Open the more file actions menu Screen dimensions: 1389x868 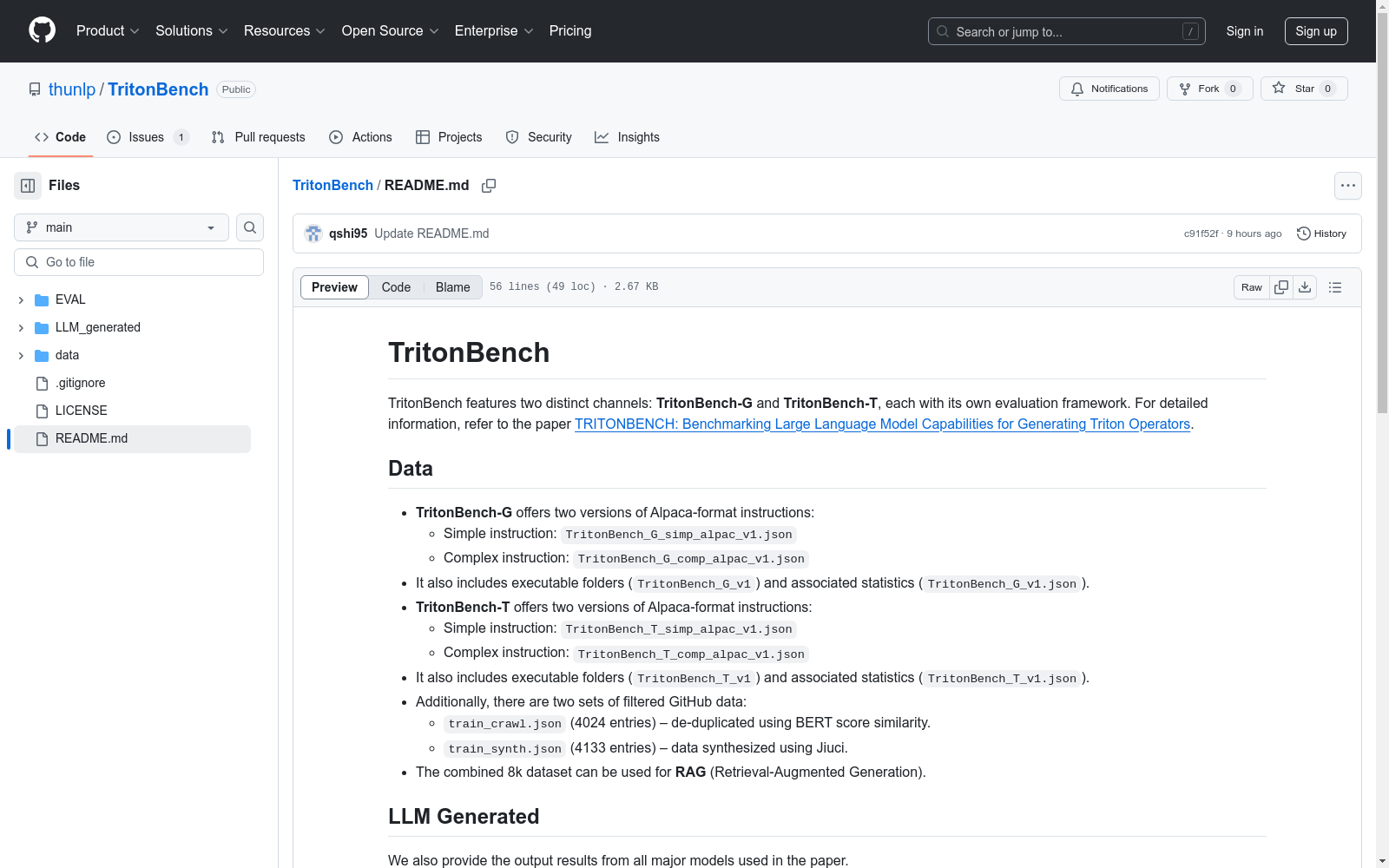[1347, 185]
